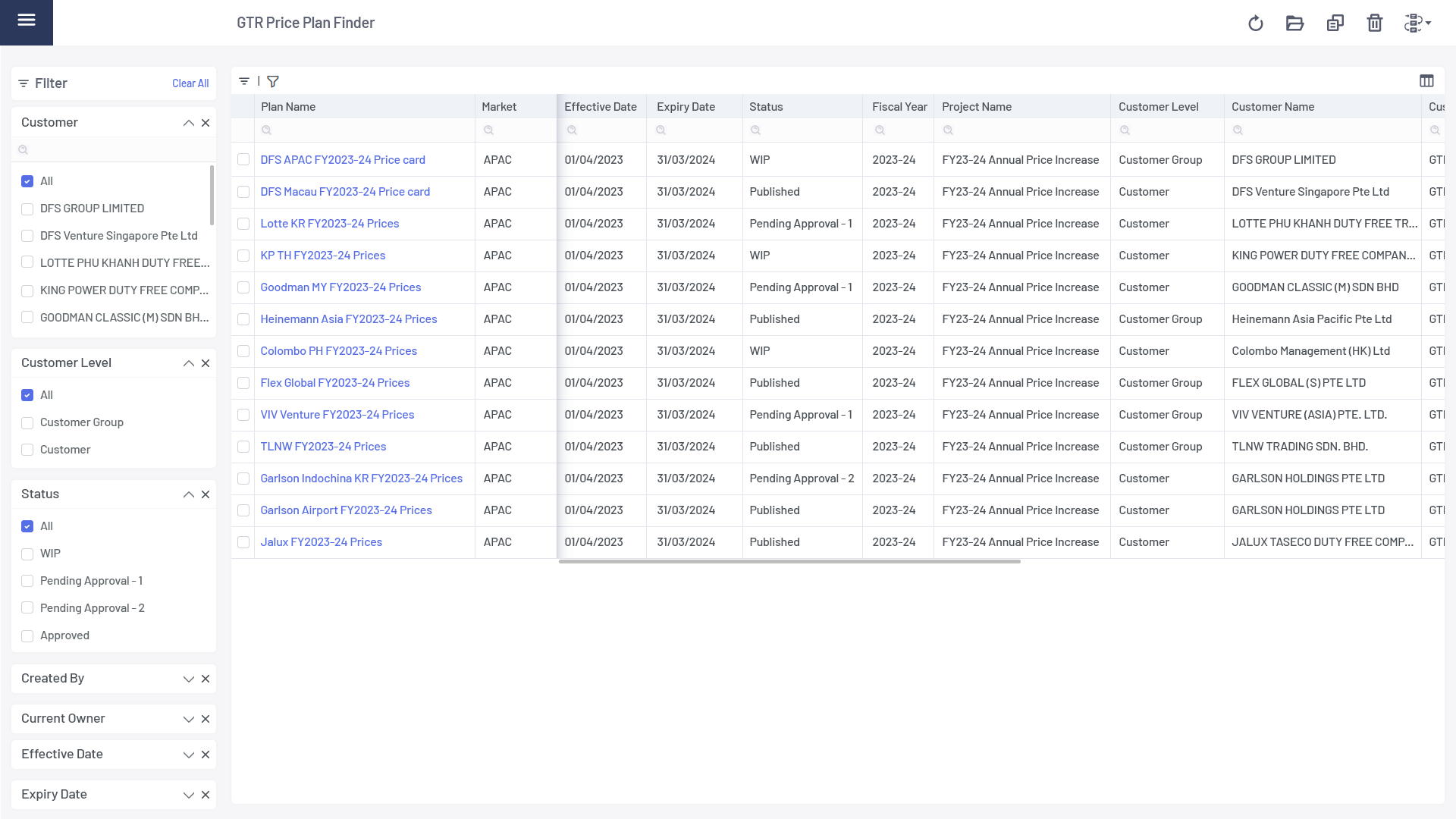Check the DFS GROUP LIMITED customer checkbox
The image size is (1456, 819).
coord(27,209)
